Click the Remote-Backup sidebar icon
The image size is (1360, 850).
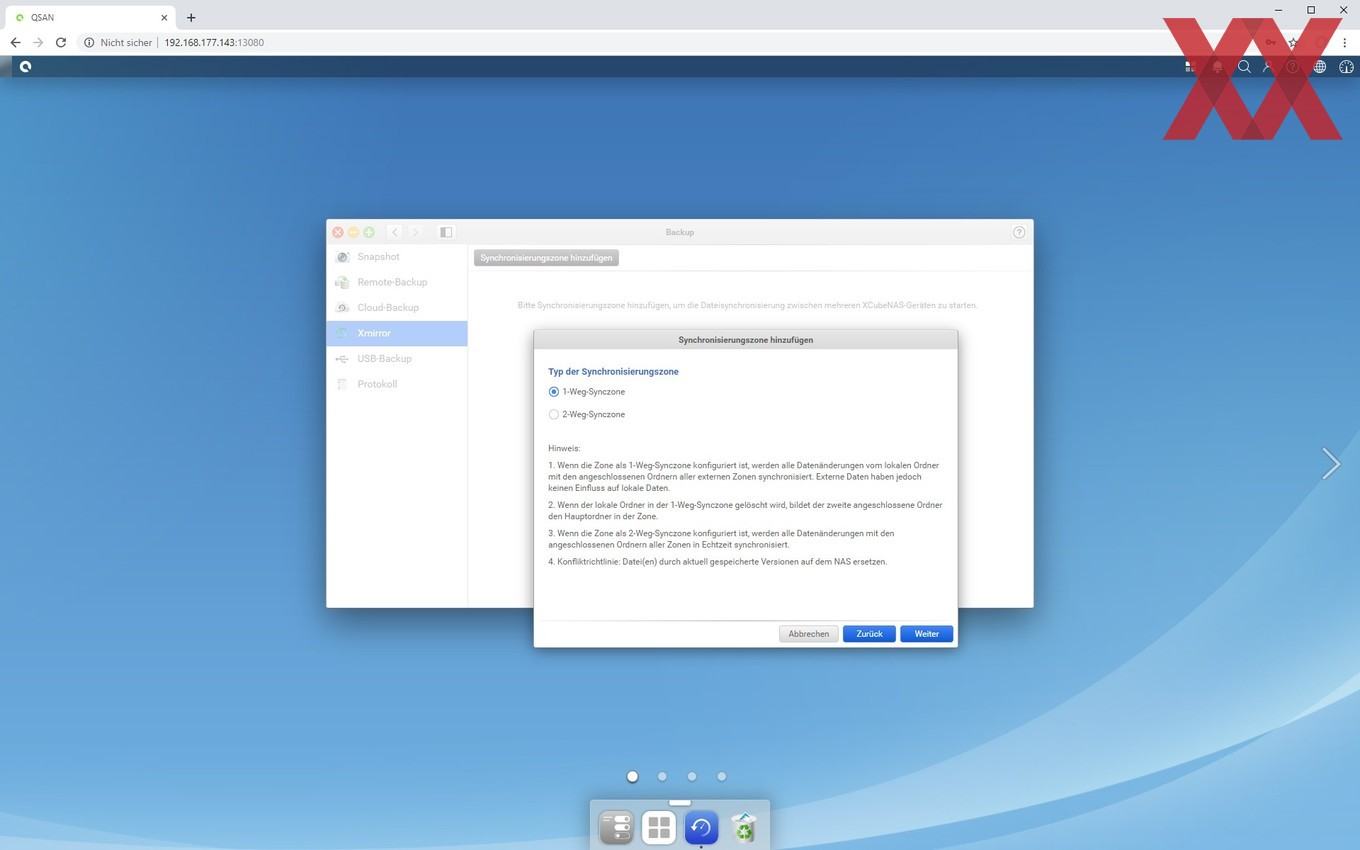tap(342, 282)
